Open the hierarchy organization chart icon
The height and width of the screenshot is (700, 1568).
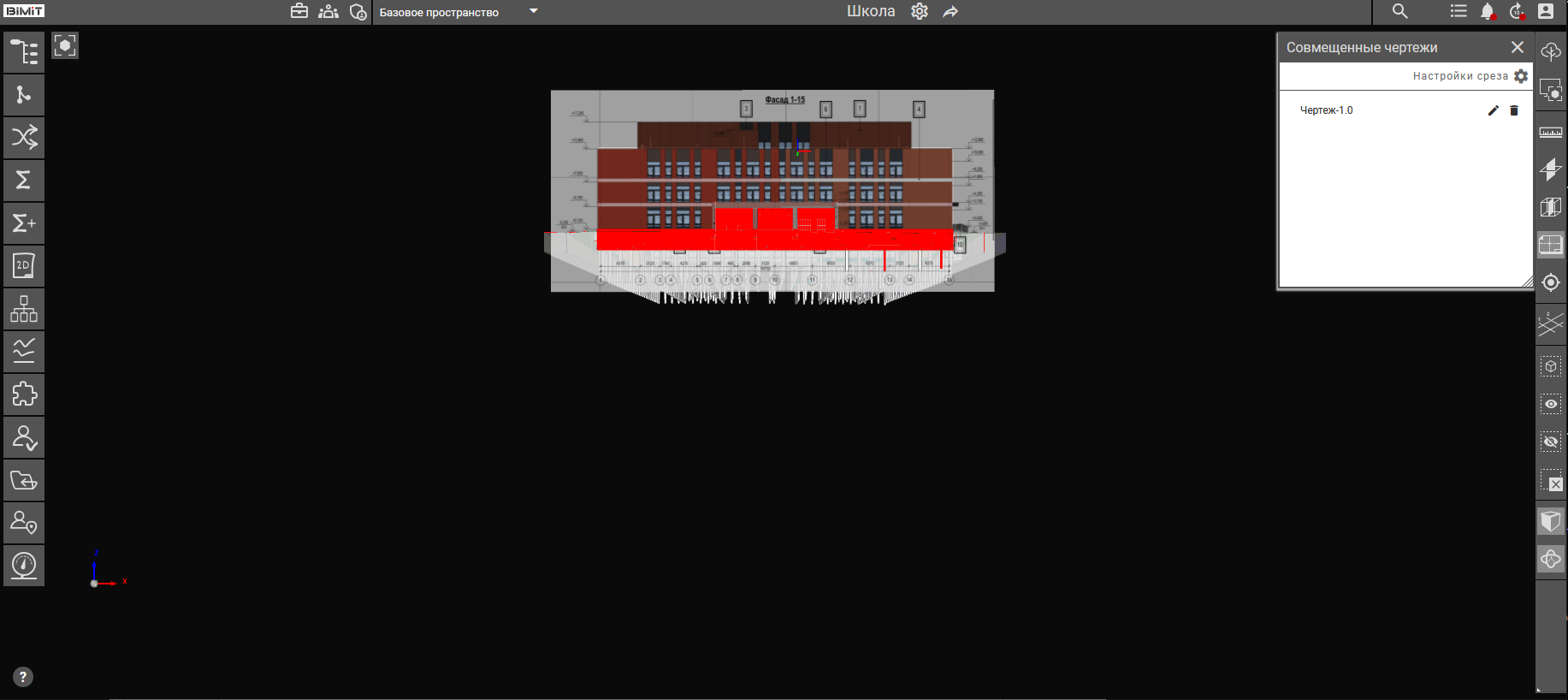24,309
